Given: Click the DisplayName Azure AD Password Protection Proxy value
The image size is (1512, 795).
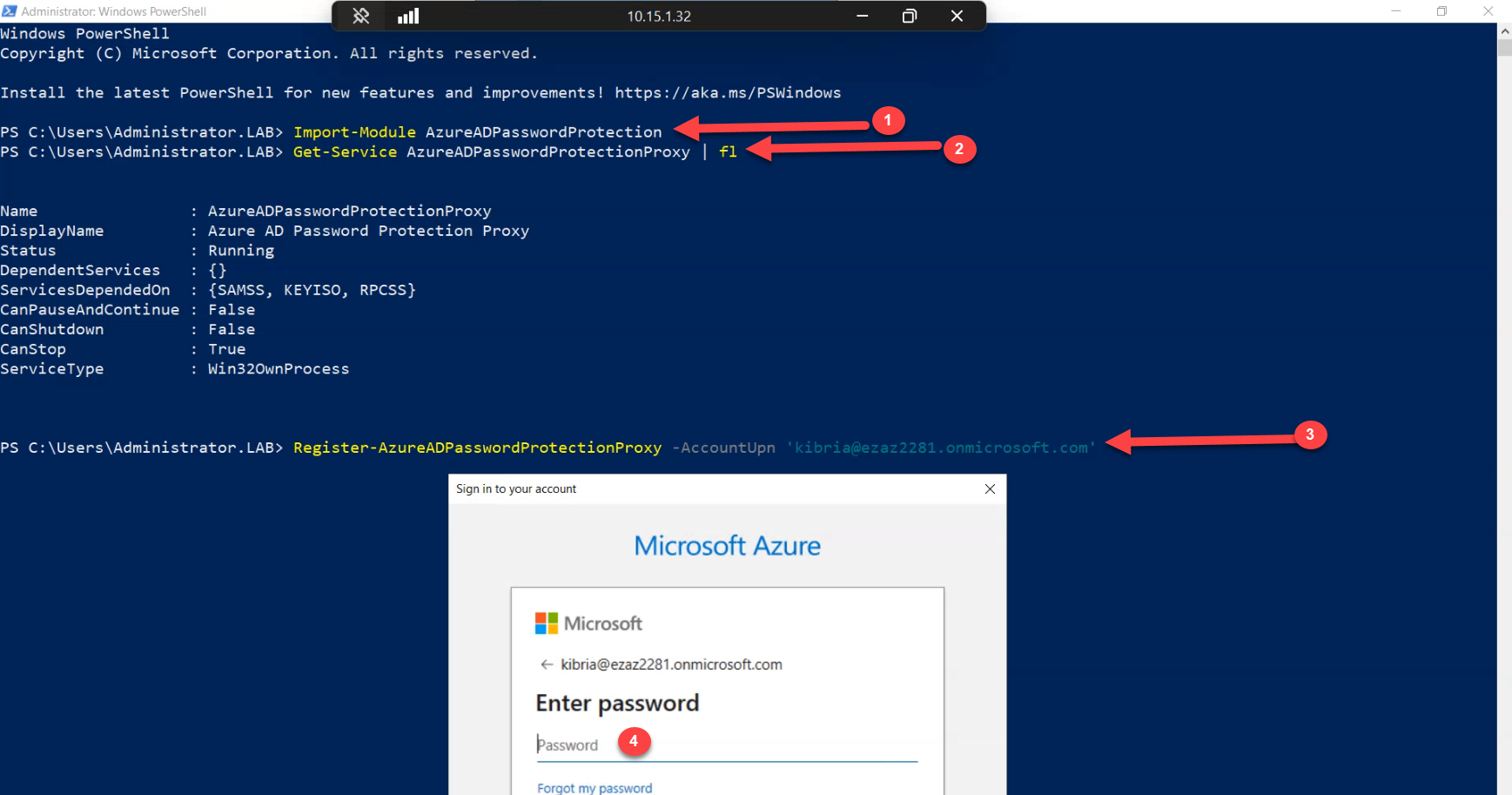Looking at the screenshot, I should [368, 230].
